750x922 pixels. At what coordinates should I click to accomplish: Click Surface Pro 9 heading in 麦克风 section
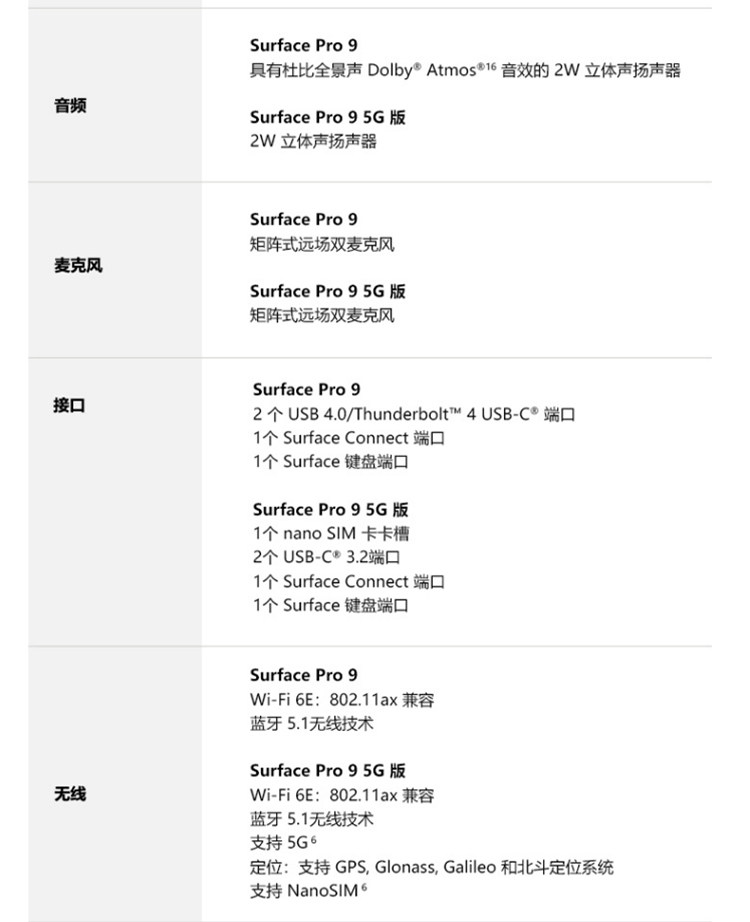[303, 220]
